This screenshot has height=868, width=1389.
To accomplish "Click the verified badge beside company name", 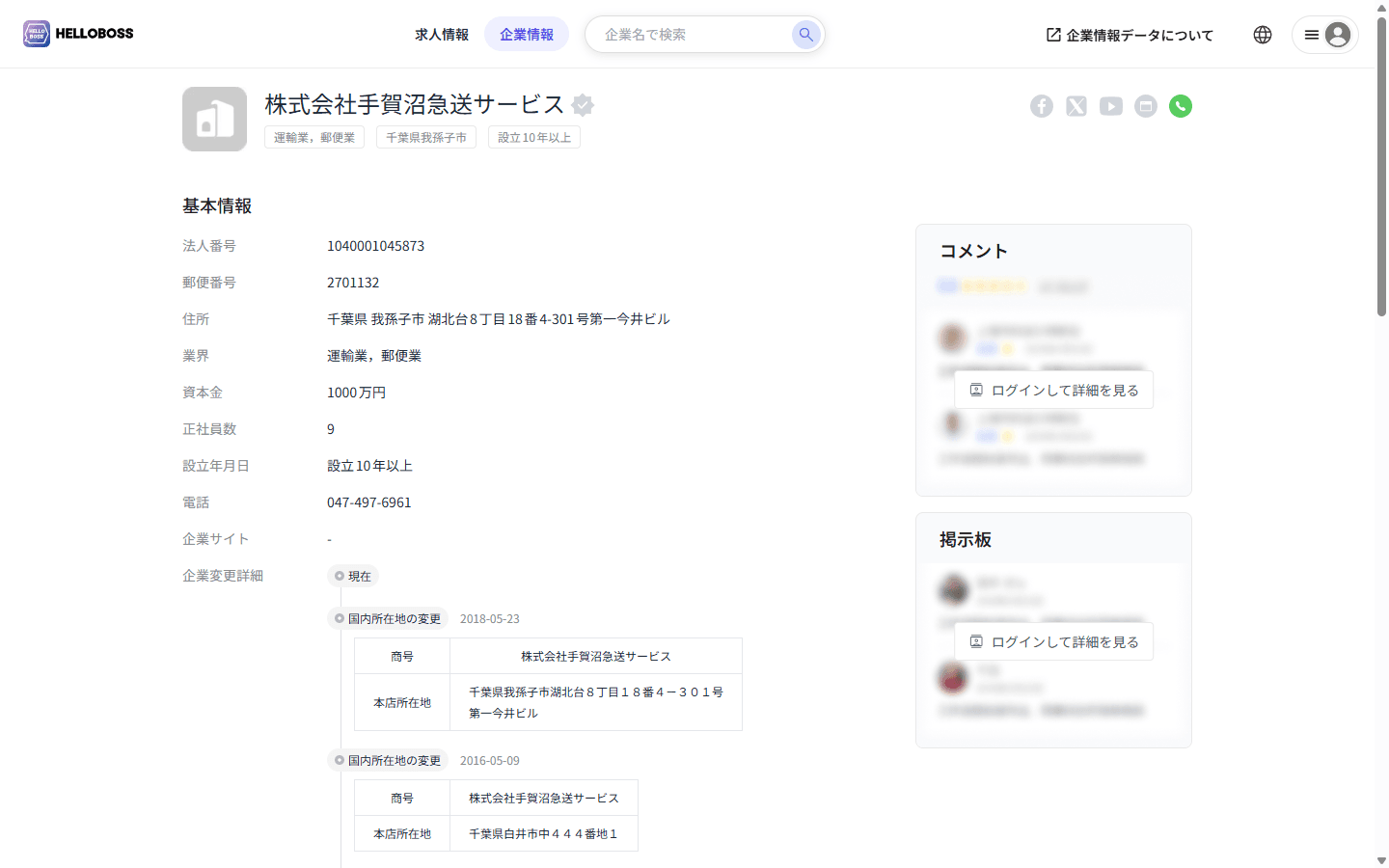I will coord(583,104).
